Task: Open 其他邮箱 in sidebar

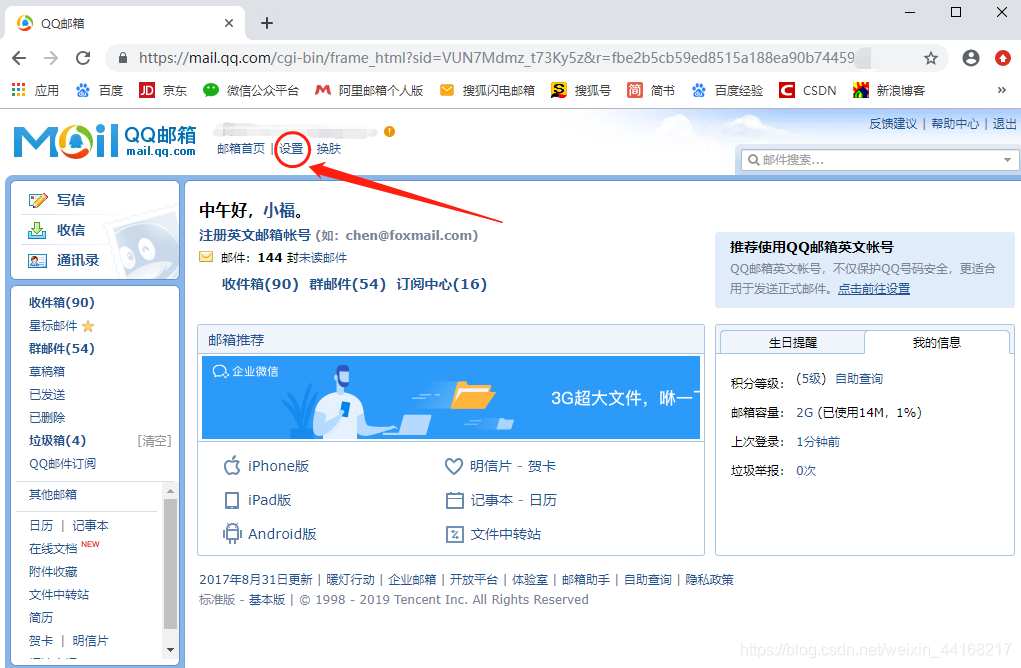Action: 53,494
